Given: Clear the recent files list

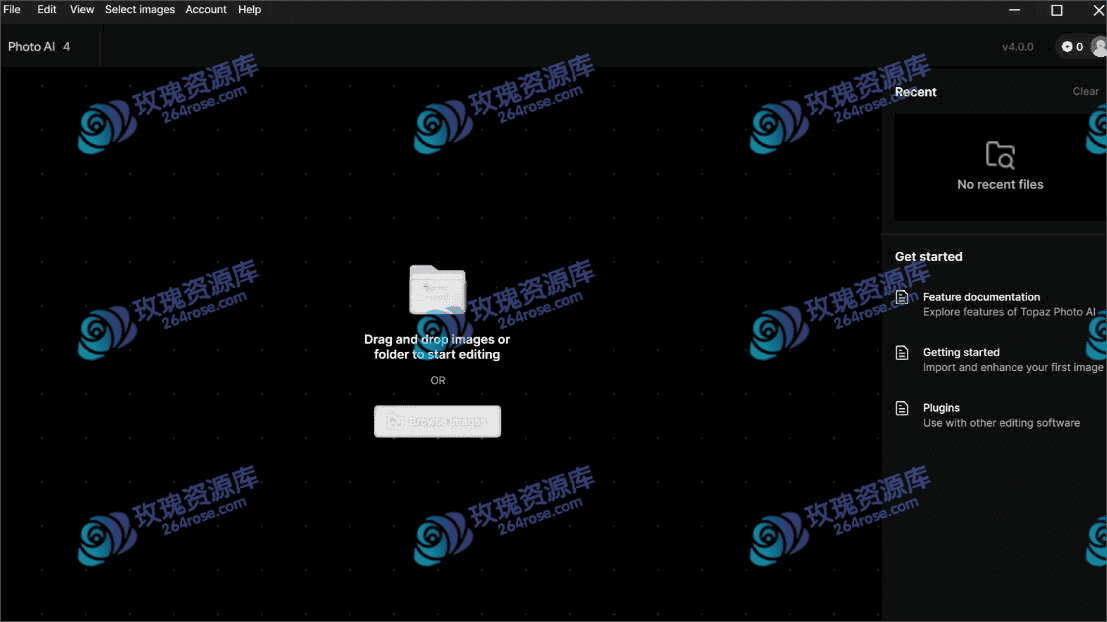Looking at the screenshot, I should tap(1085, 91).
